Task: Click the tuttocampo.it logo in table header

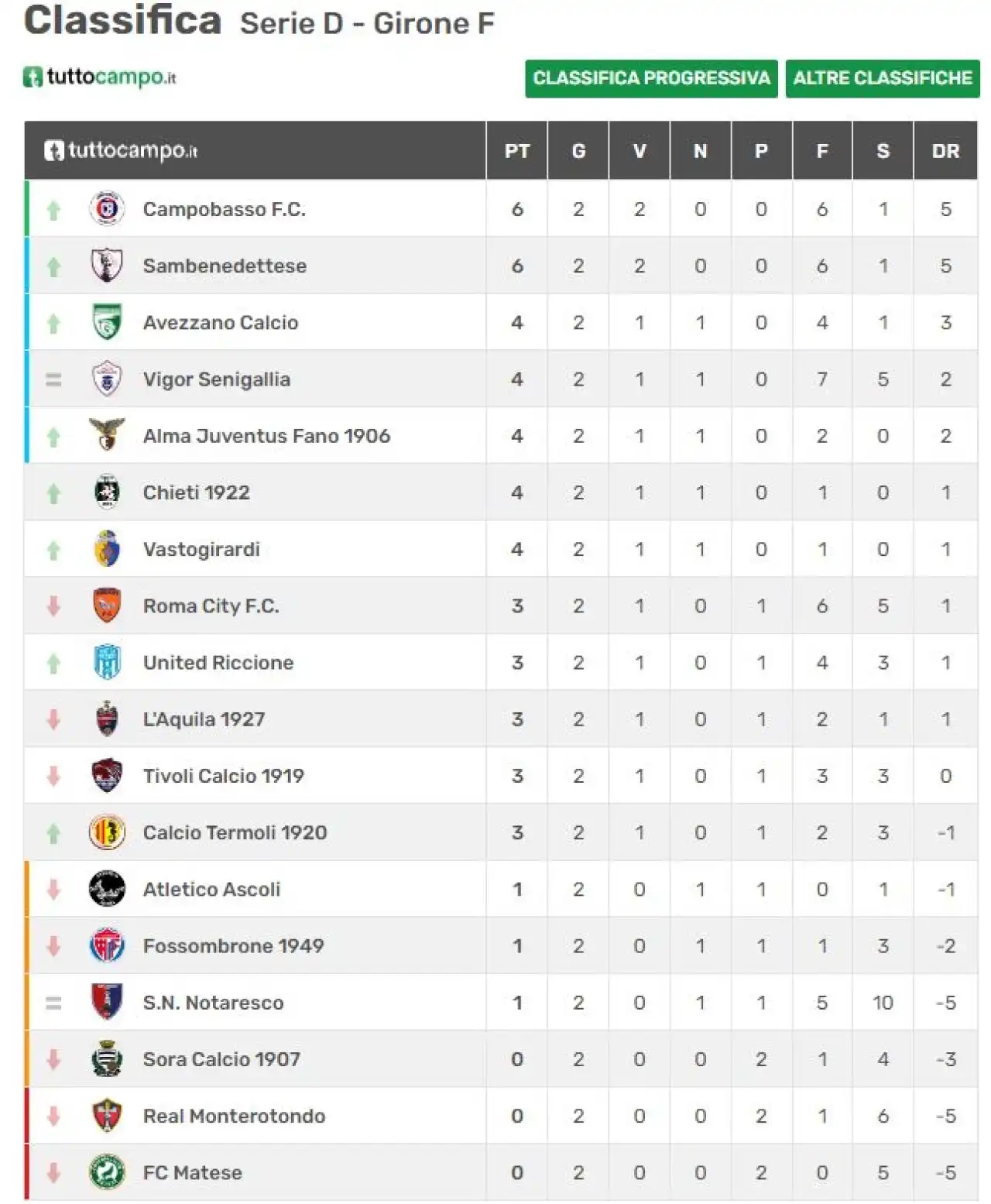Action: [121, 150]
